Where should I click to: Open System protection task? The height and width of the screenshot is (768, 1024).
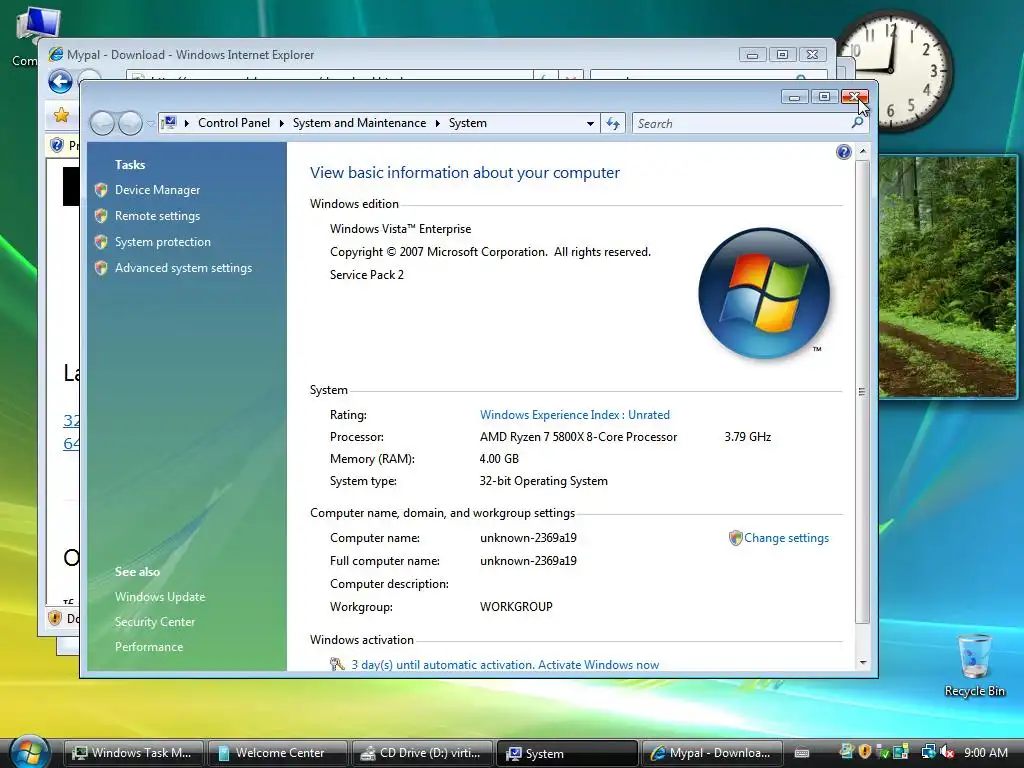(163, 242)
